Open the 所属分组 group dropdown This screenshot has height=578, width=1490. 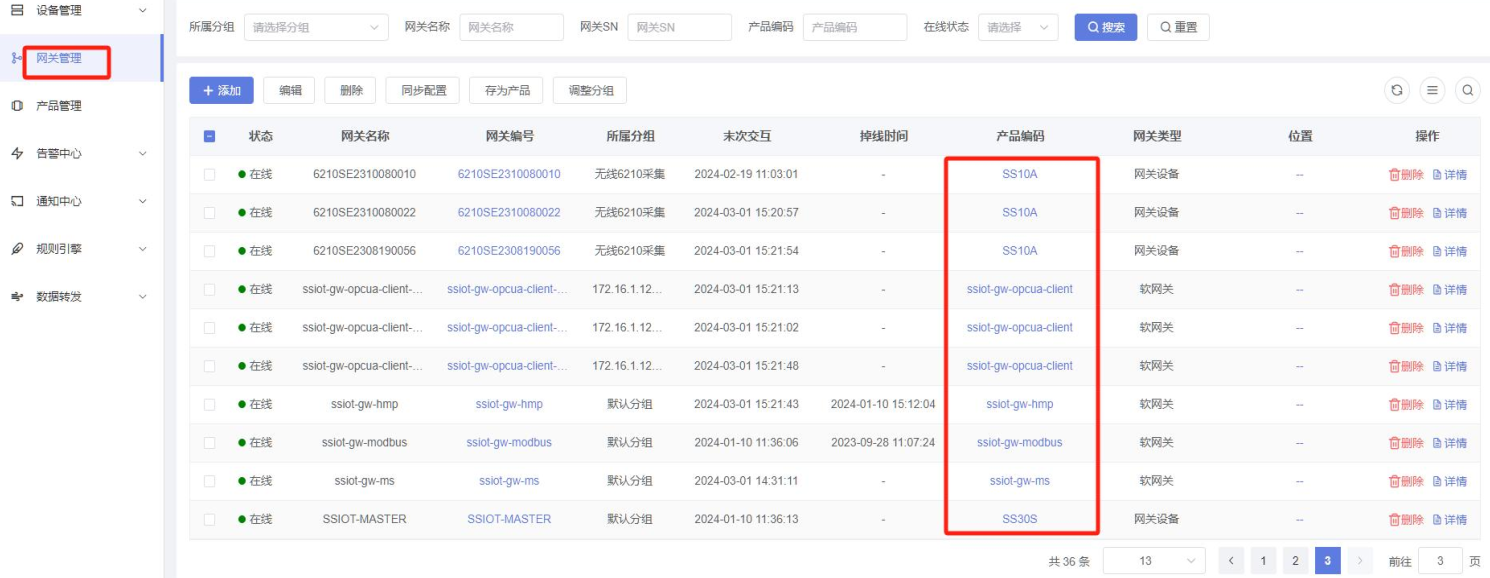pyautogui.click(x=316, y=28)
